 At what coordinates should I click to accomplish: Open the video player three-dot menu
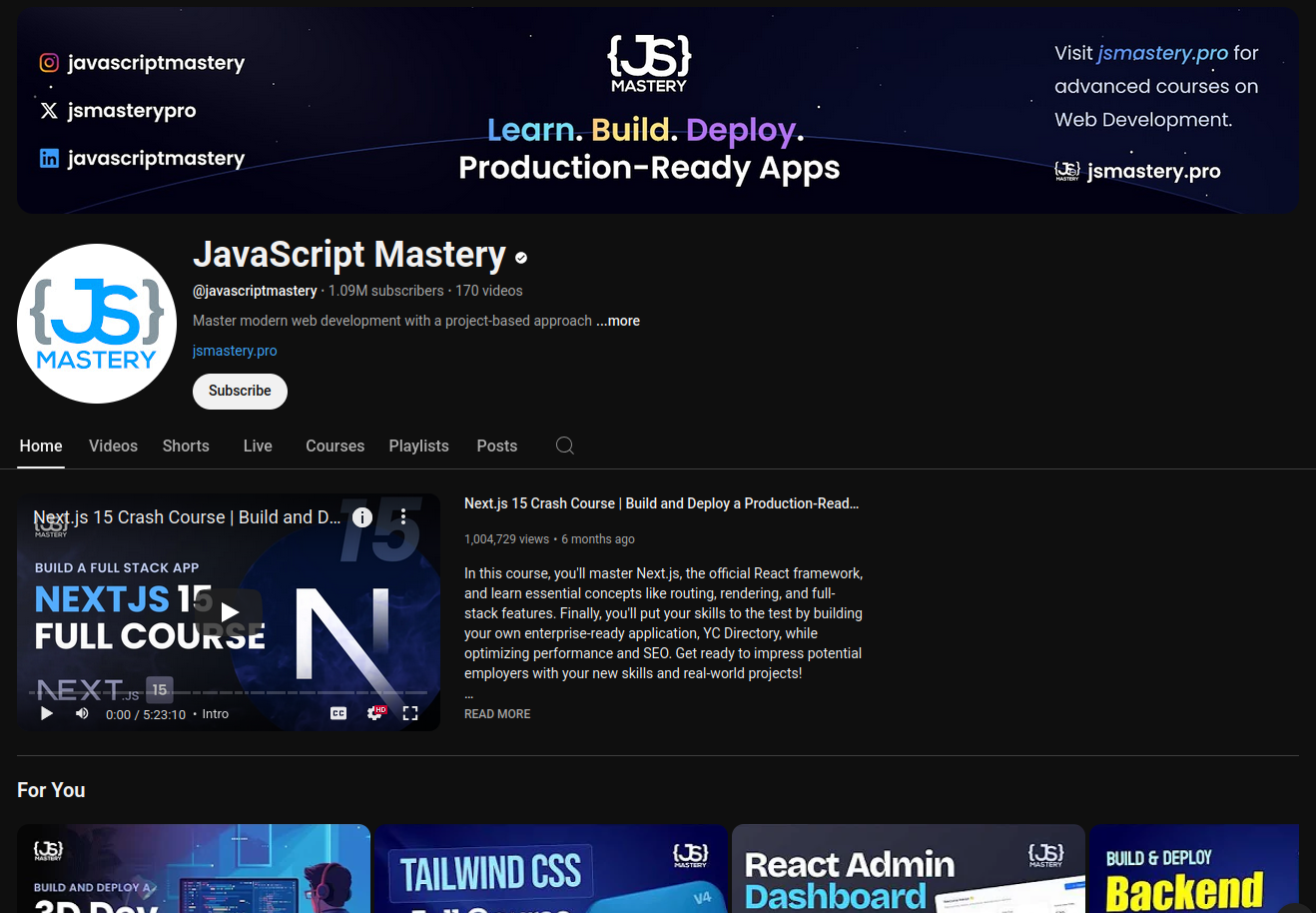click(x=403, y=517)
